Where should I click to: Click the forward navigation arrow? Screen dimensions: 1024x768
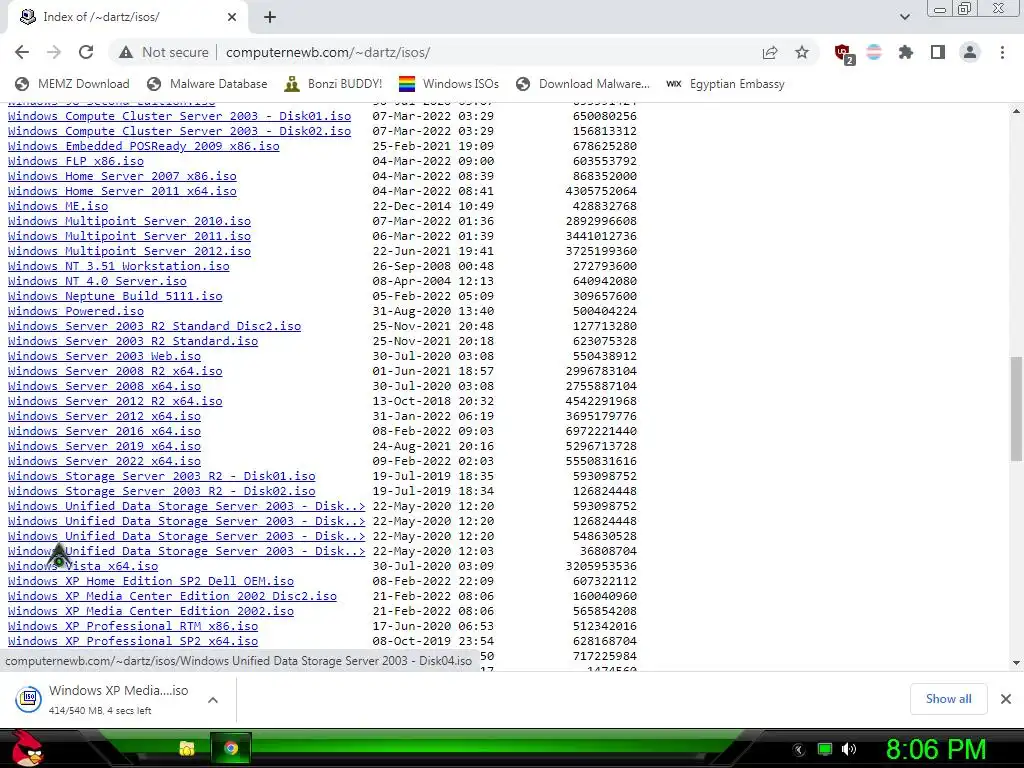pos(54,52)
